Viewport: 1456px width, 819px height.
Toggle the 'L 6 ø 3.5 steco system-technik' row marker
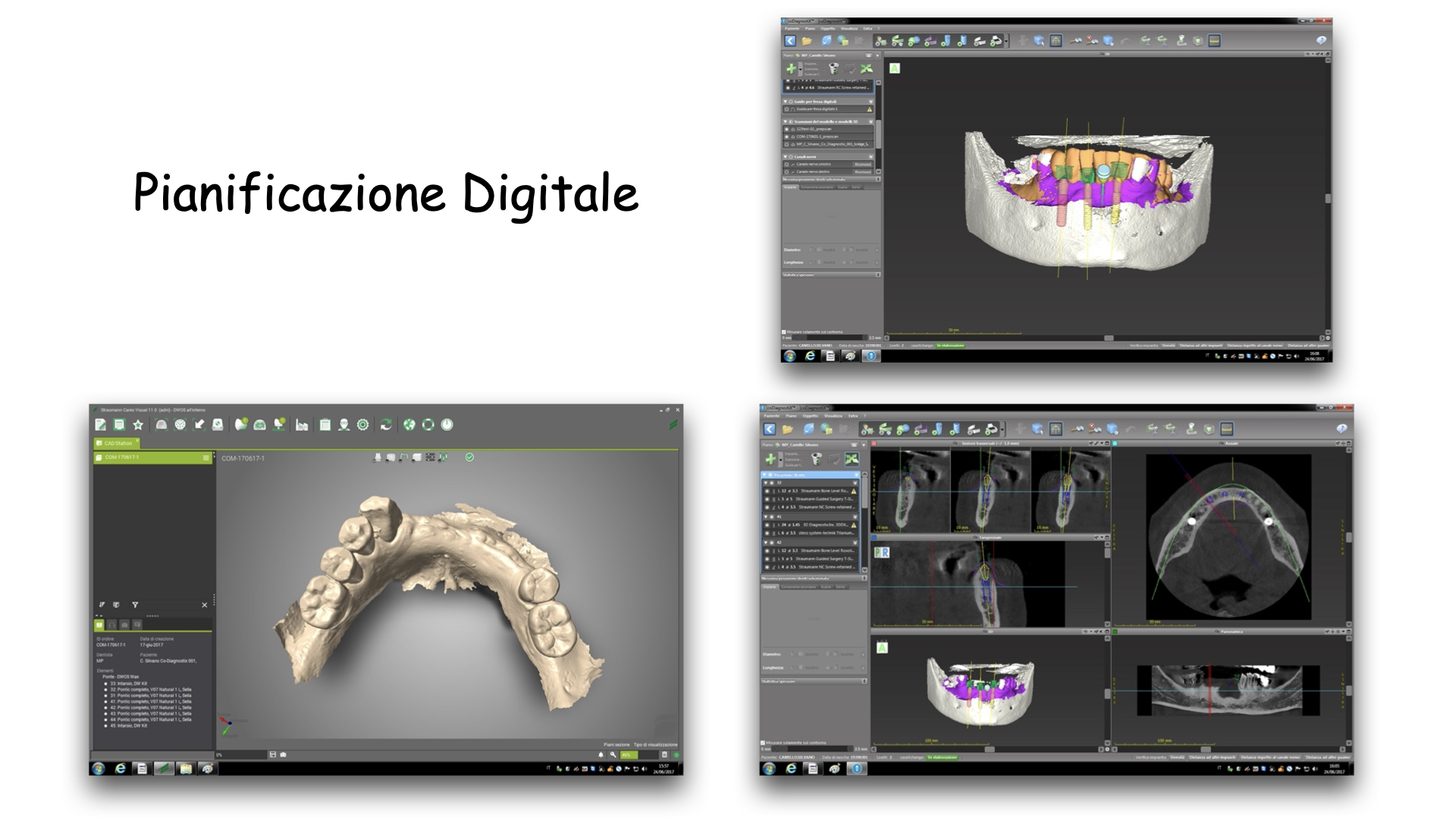coord(767,533)
